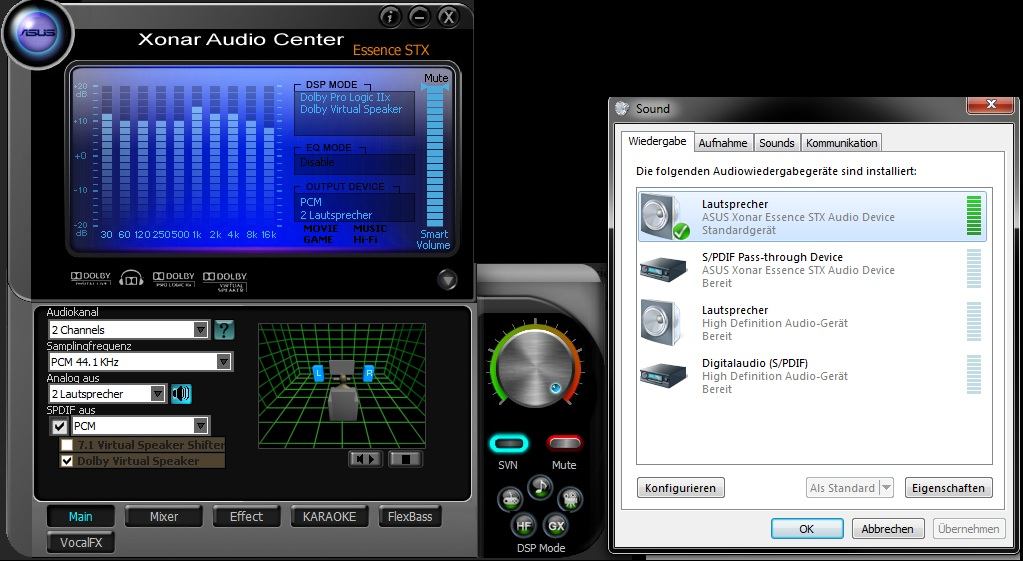
Task: Click Abbrechen in Sound dialog
Action: click(x=887, y=529)
